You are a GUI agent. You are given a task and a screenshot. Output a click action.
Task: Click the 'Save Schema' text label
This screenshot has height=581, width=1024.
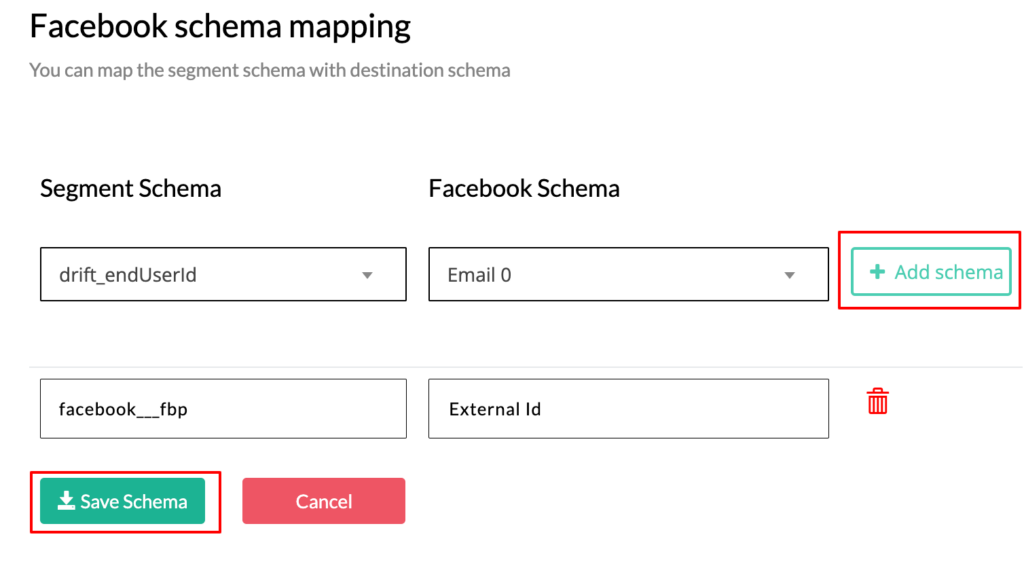[x=134, y=501]
